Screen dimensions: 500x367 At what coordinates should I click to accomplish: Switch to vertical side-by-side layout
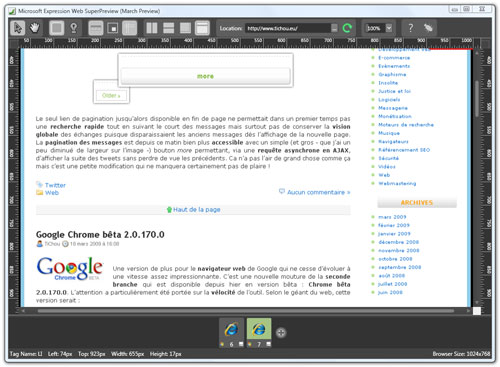click(152, 28)
